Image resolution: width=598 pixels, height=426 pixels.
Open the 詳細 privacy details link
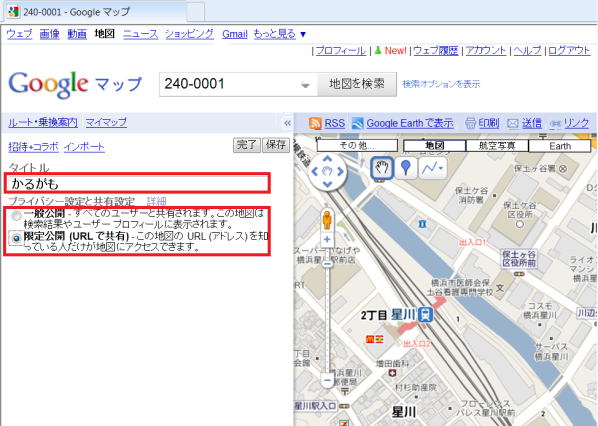pyautogui.click(x=156, y=201)
